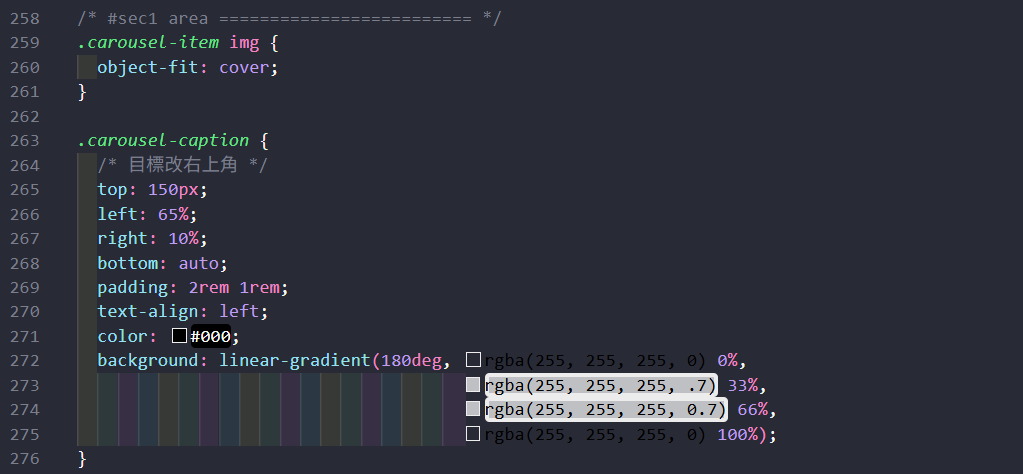The image size is (1023, 474).
Task: Select line number 263 in the gutter
Action: pyautogui.click(x=24, y=140)
